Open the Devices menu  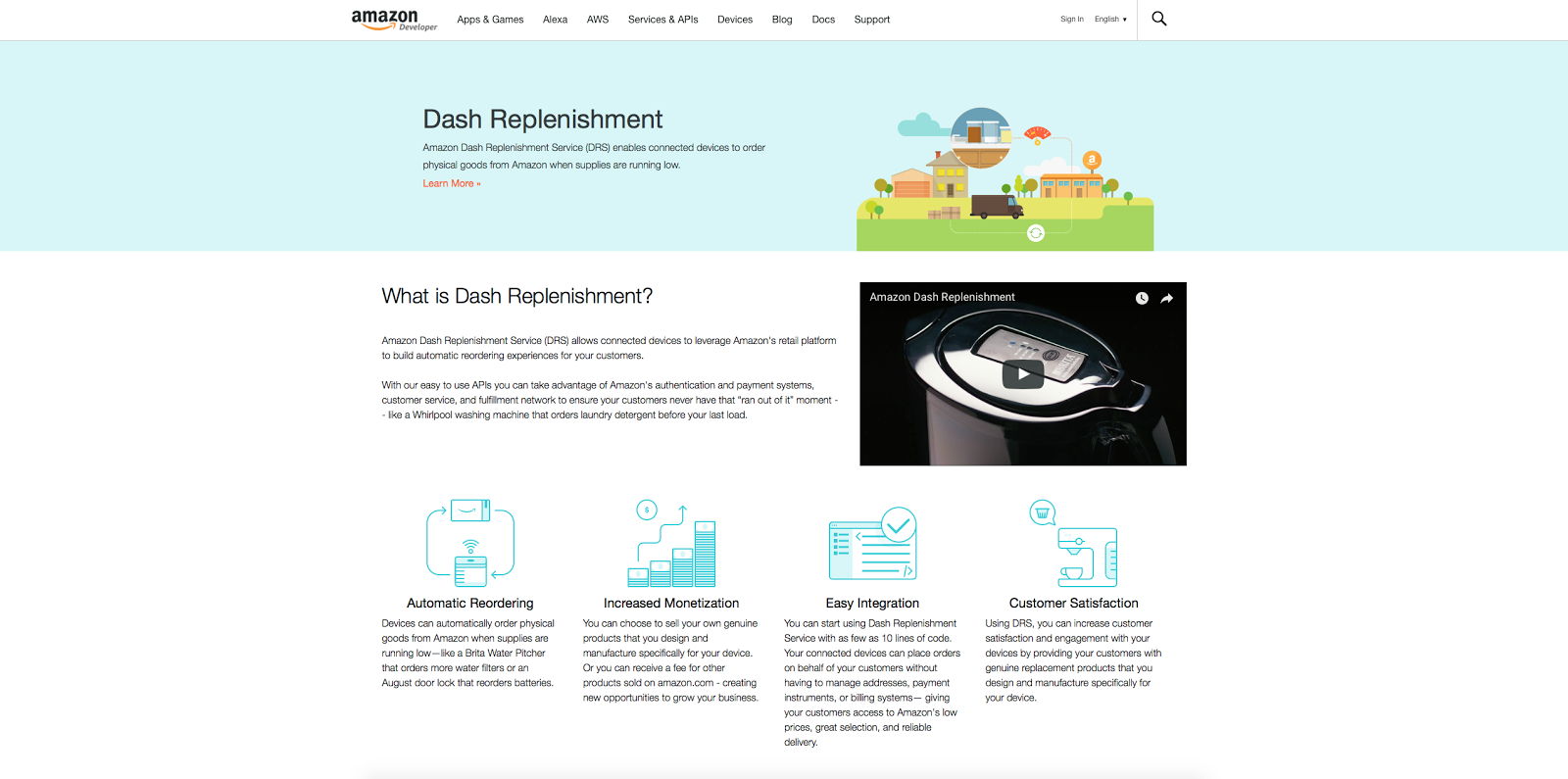(735, 20)
